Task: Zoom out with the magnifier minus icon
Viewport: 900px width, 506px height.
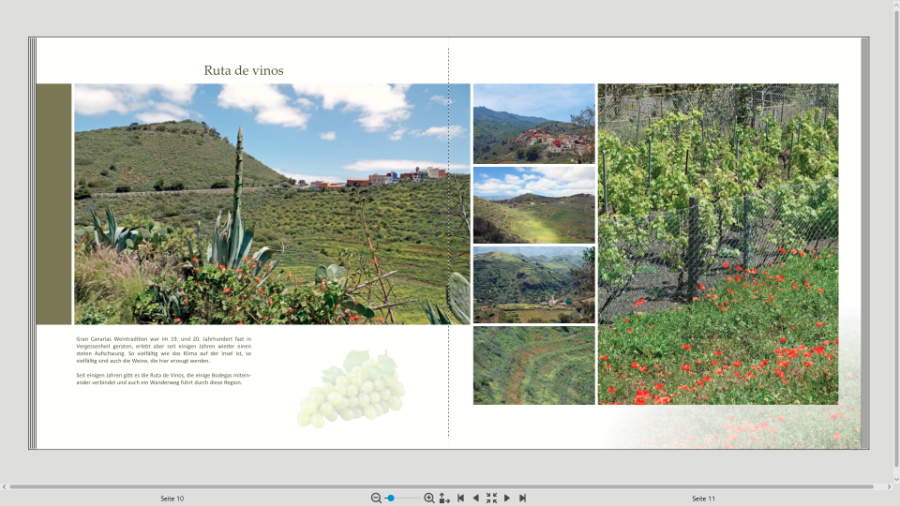Action: [x=376, y=498]
